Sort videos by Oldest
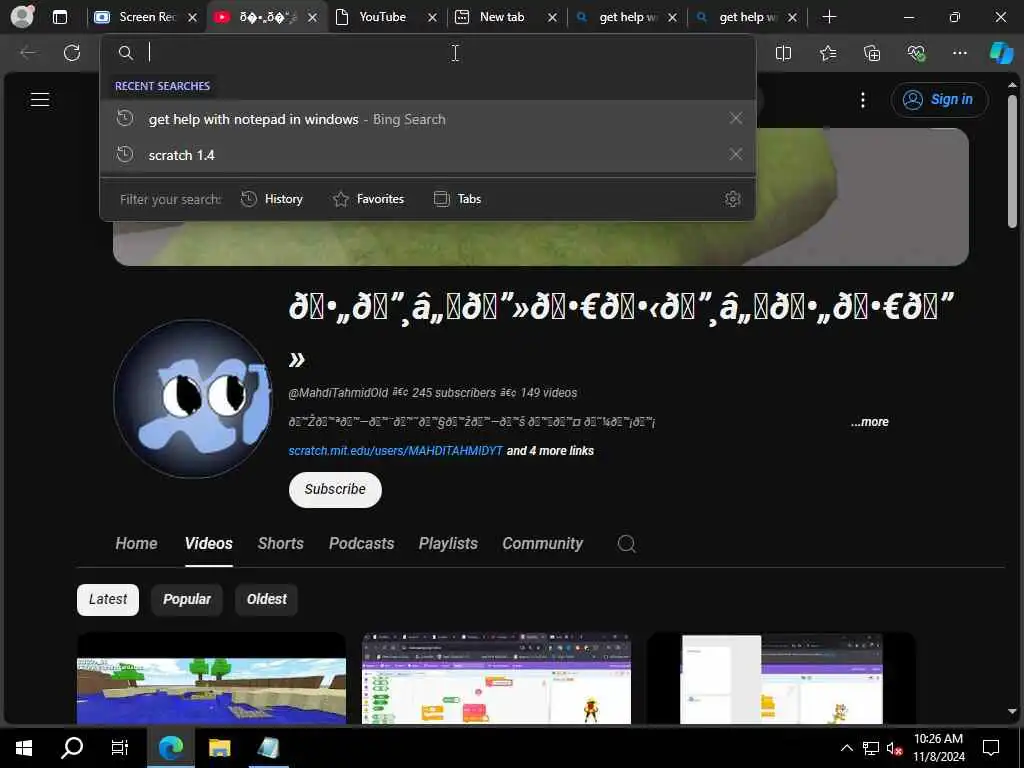 point(266,600)
